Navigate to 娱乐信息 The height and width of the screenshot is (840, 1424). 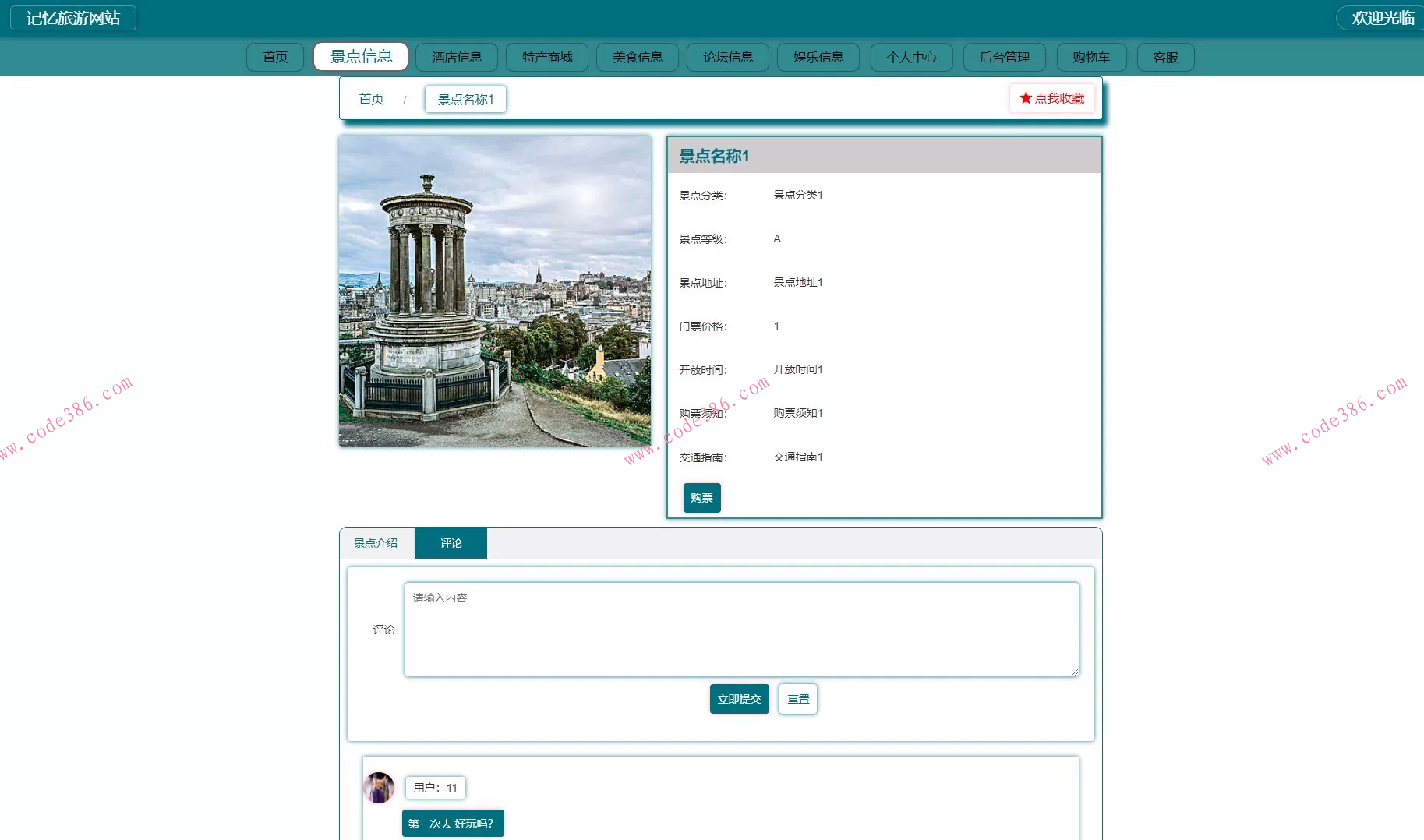(818, 57)
